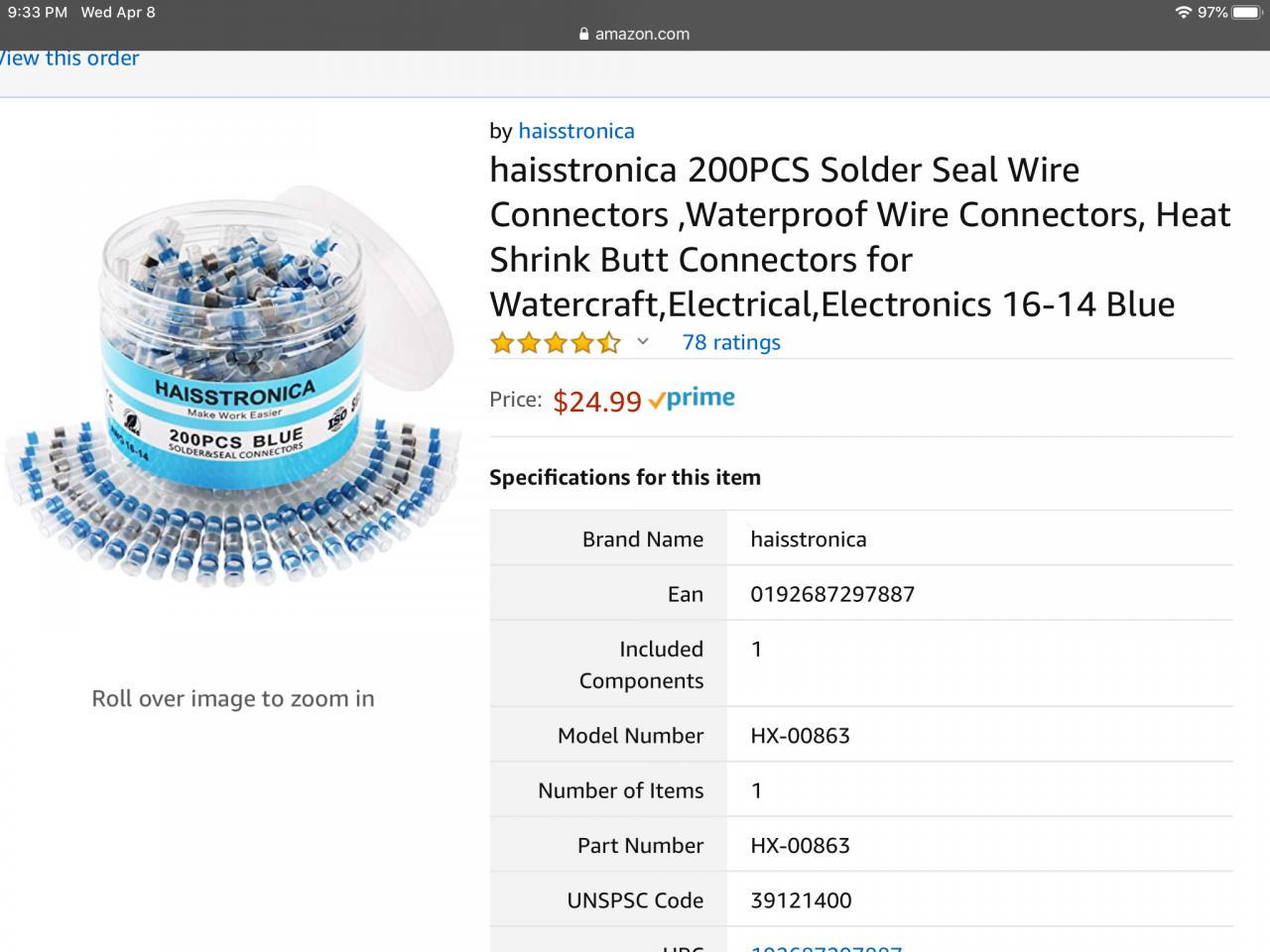Tap the battery status icon
Screen dimensions: 1270x952
(1246, 12)
